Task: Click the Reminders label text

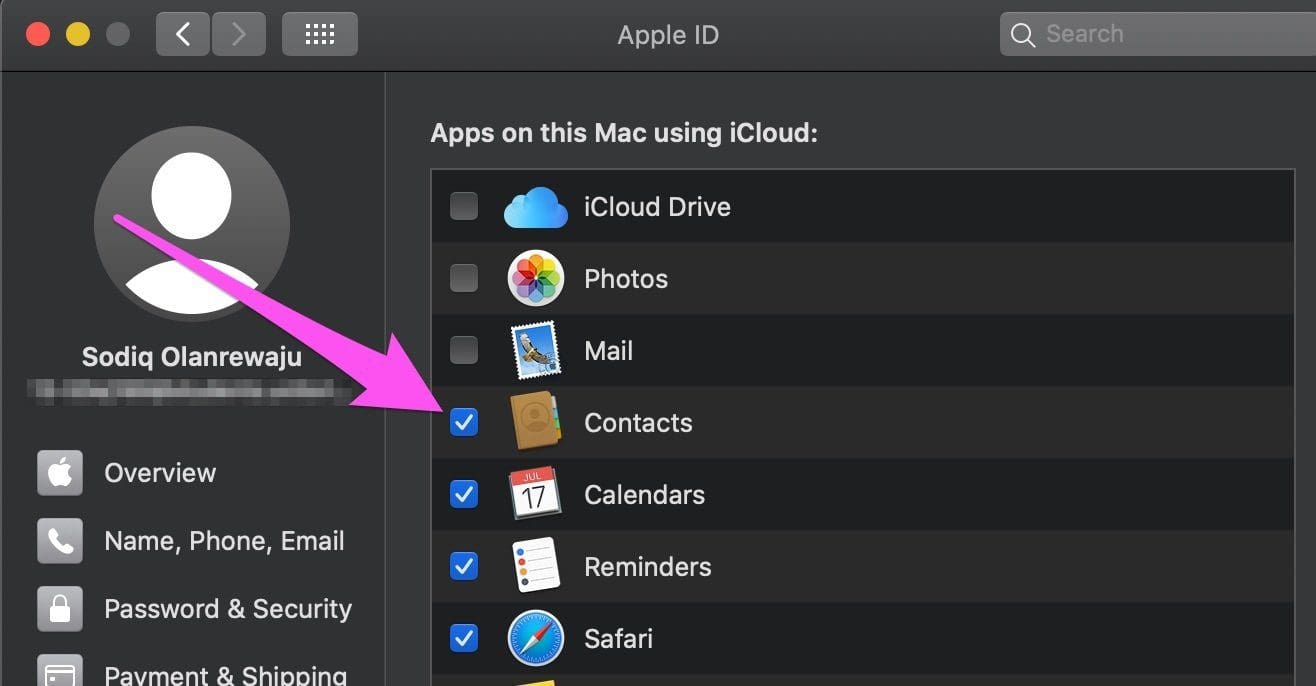Action: [648, 567]
